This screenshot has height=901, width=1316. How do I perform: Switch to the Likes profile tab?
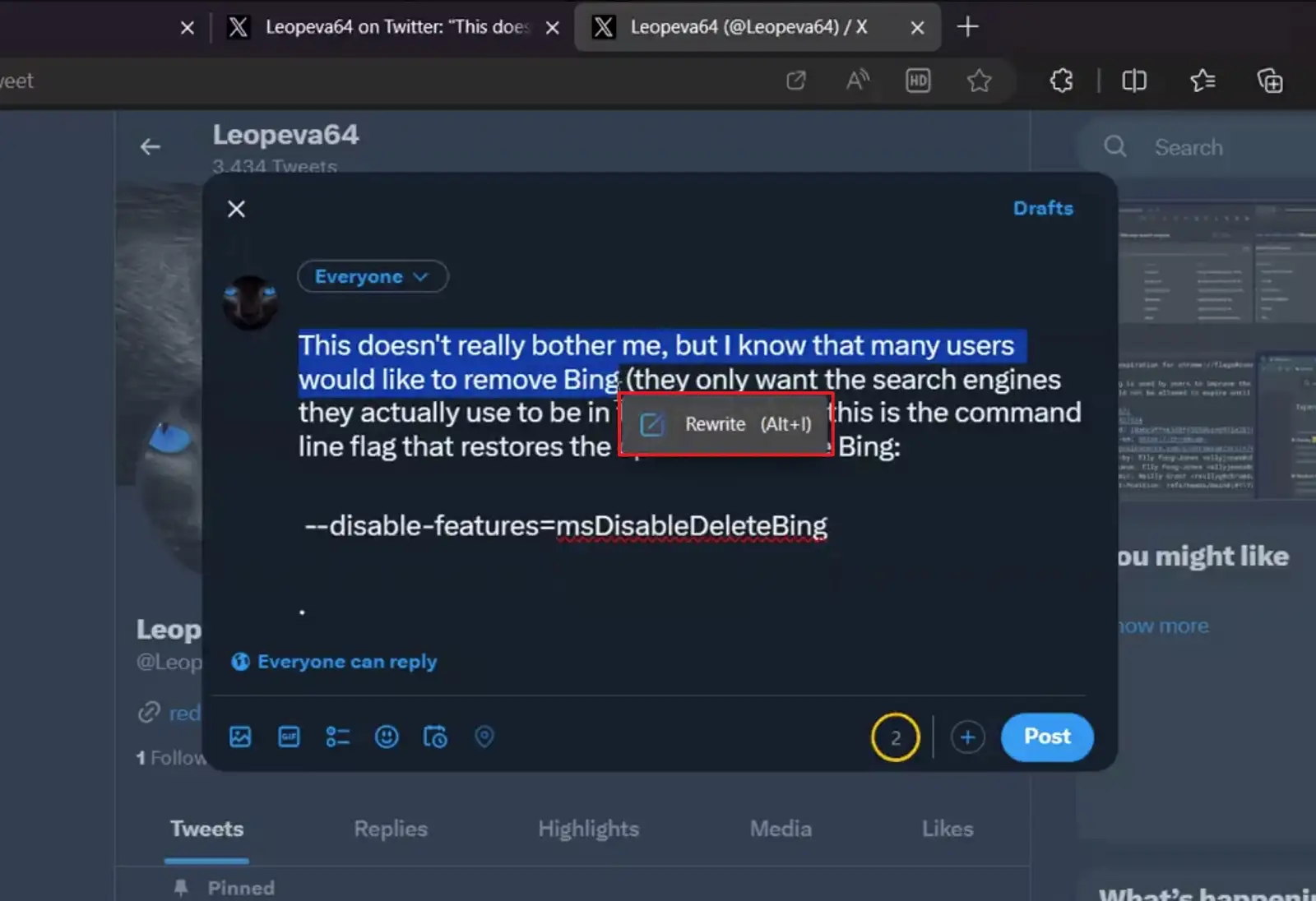pos(948,829)
